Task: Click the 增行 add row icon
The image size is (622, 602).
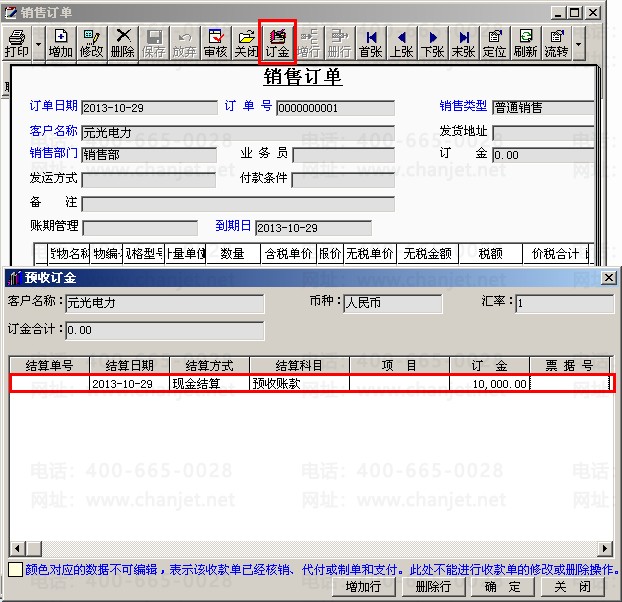Action: coord(309,43)
